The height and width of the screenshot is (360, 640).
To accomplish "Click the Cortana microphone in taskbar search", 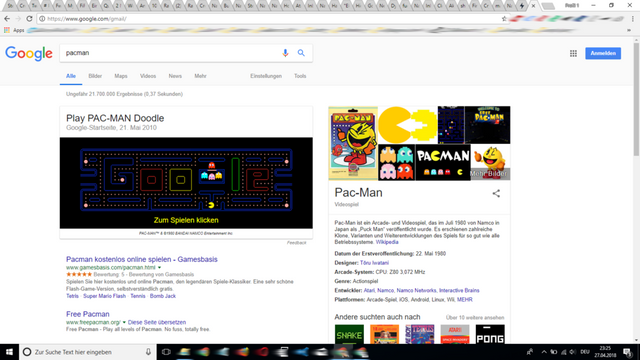I will (148, 352).
